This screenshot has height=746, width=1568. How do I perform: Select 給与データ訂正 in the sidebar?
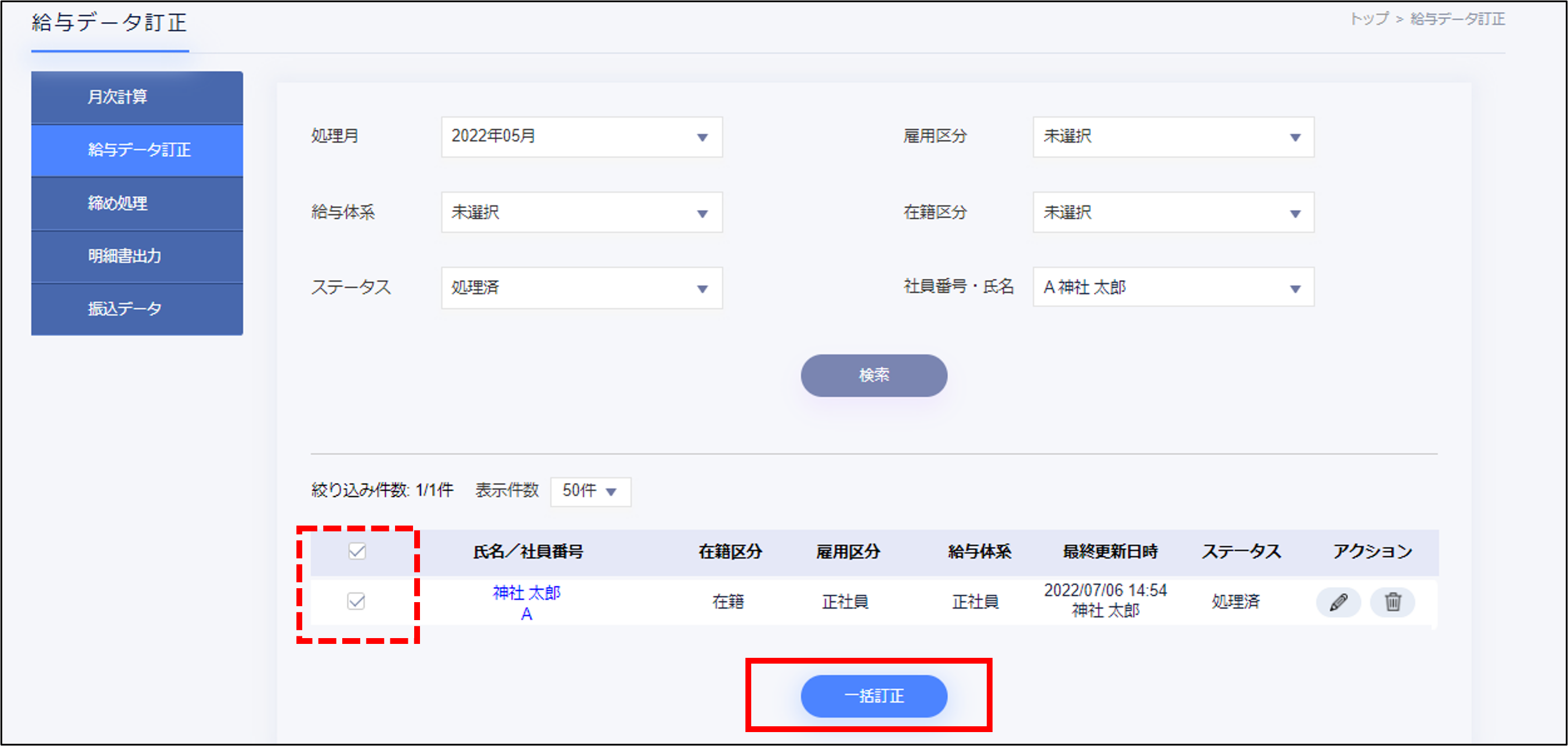[x=137, y=150]
